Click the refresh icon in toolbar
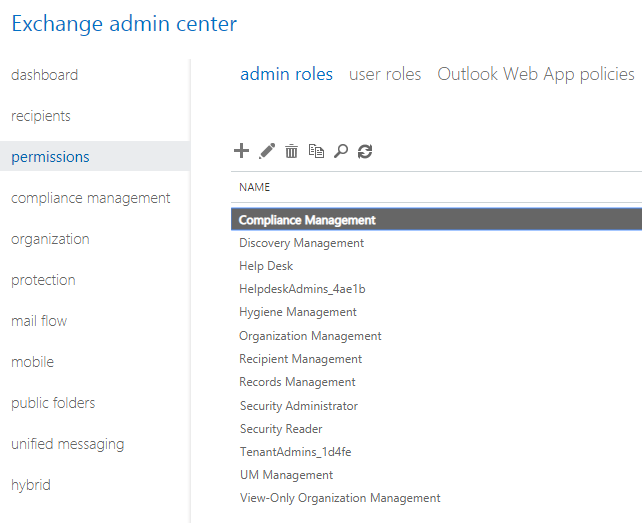This screenshot has width=642, height=523. click(365, 151)
